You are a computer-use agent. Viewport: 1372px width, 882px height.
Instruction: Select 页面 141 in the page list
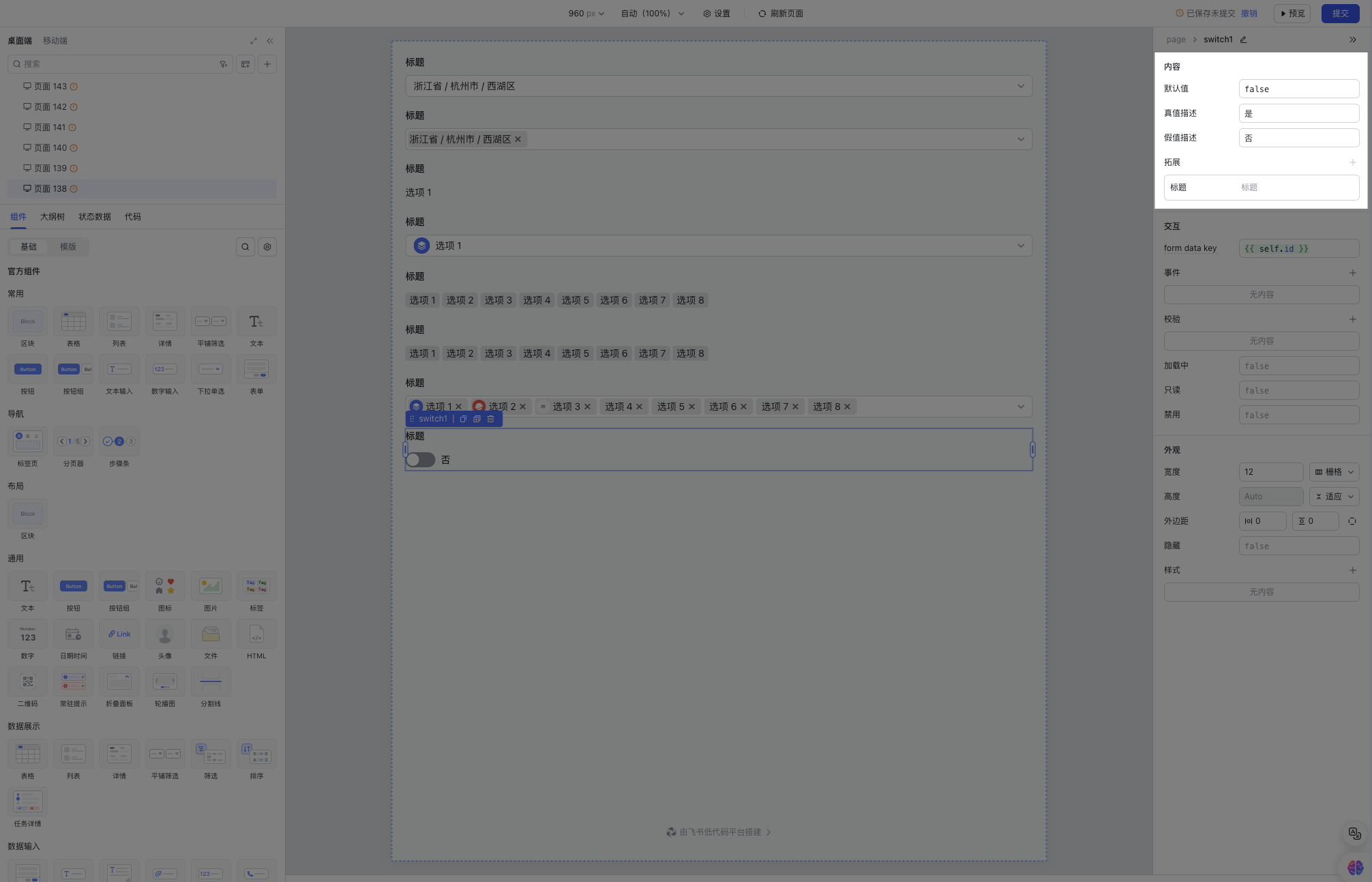coord(142,128)
